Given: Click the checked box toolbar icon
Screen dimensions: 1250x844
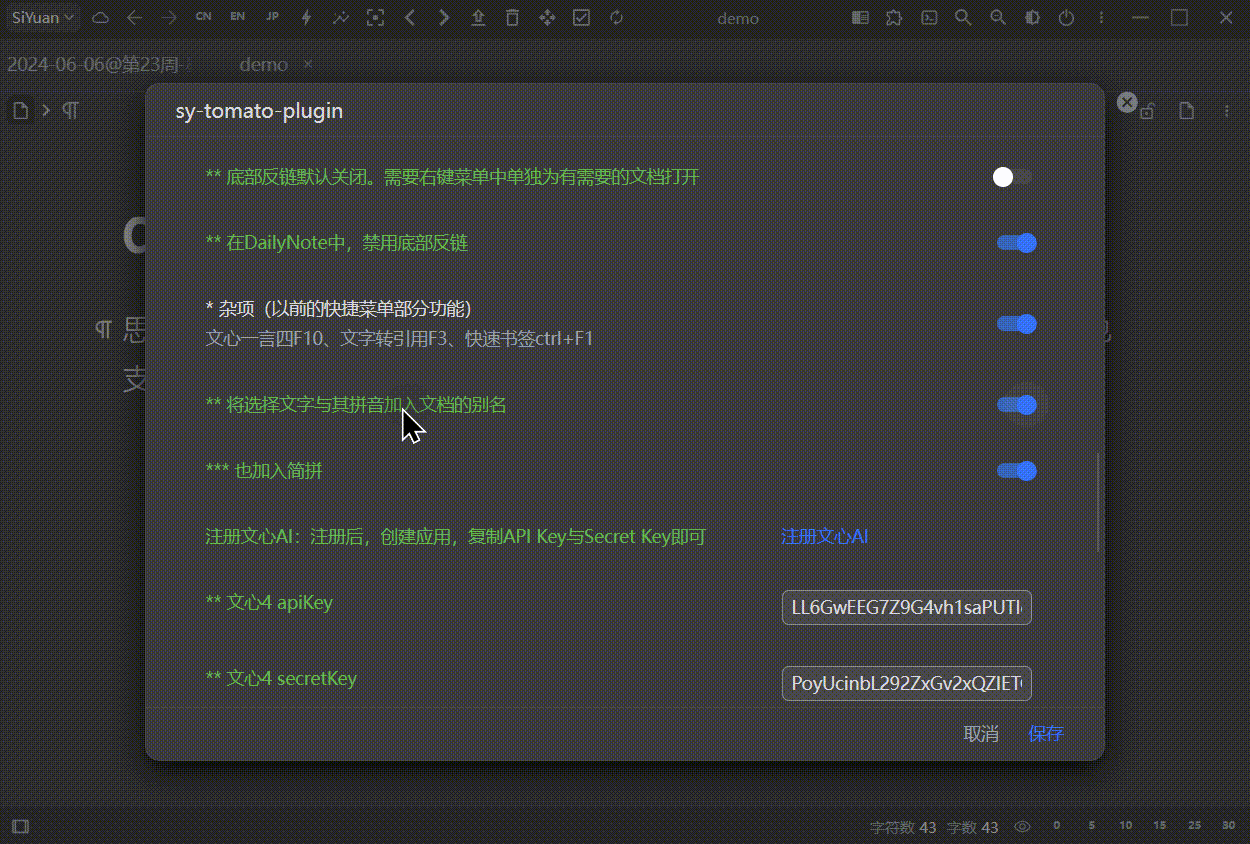Looking at the screenshot, I should click(x=581, y=18).
